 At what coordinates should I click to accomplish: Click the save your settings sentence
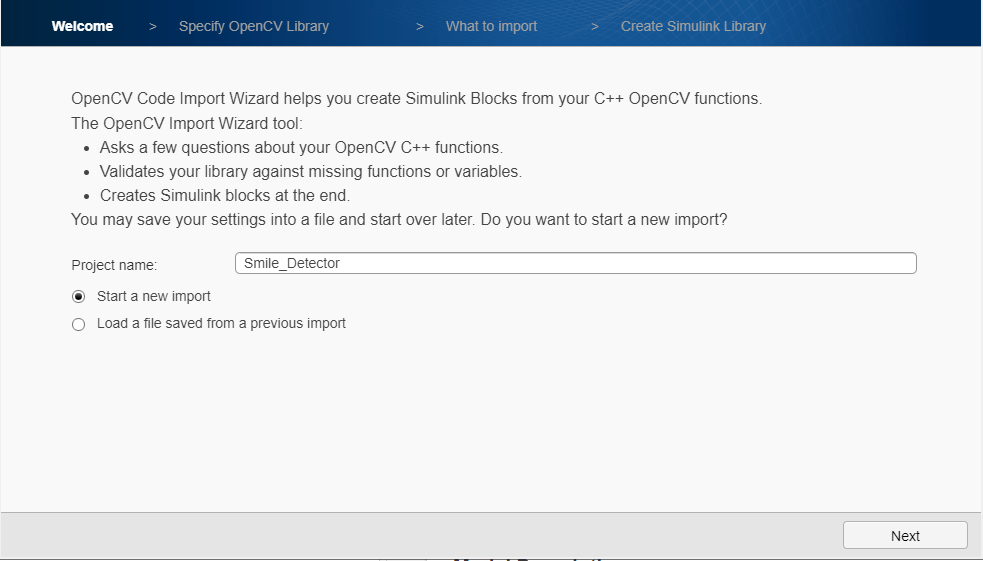pyautogui.click(x=399, y=219)
